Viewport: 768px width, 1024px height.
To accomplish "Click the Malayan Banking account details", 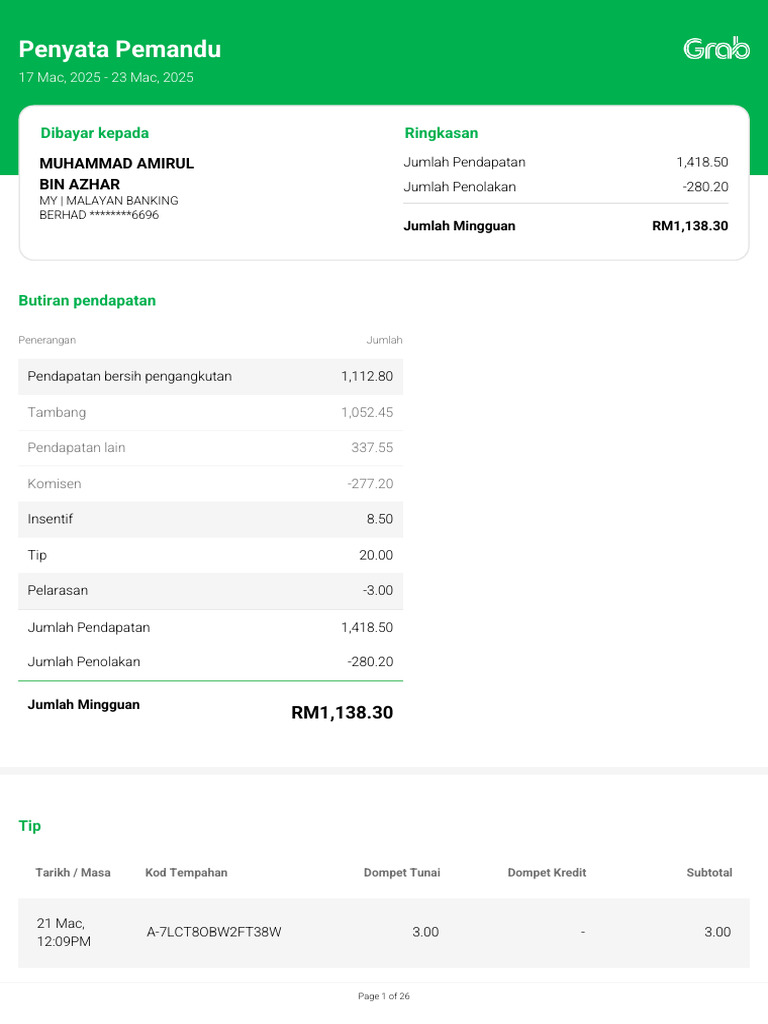I will pos(108,207).
